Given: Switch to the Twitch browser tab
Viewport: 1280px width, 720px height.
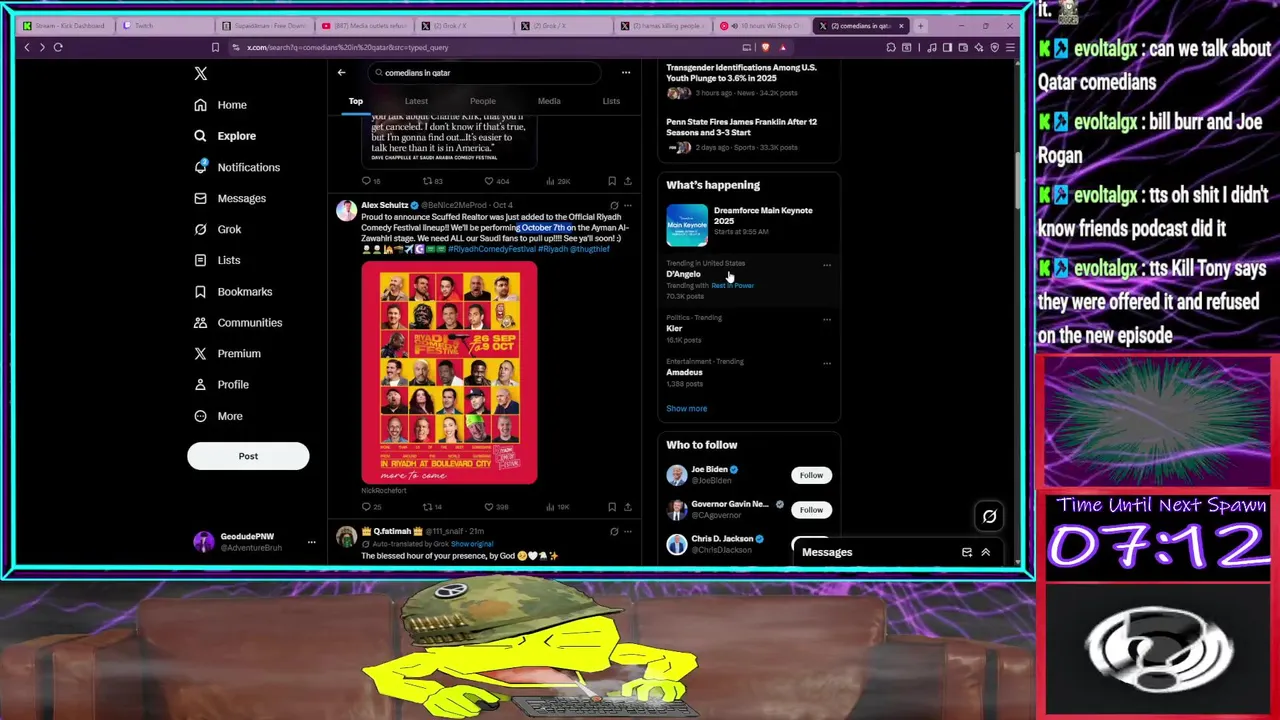Looking at the screenshot, I should [164, 25].
